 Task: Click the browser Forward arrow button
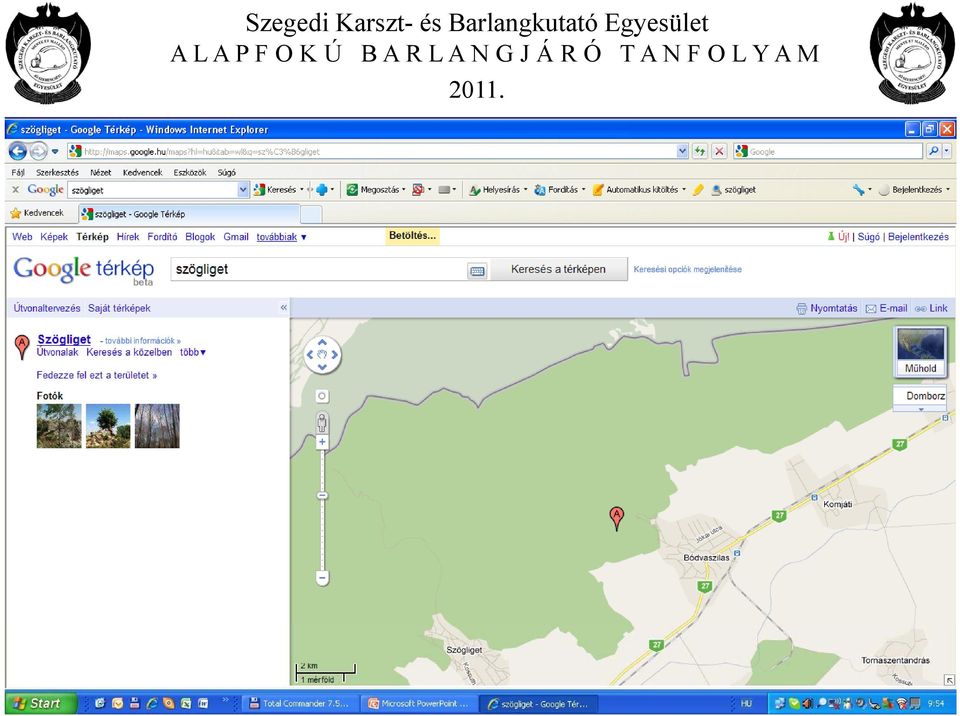point(38,151)
